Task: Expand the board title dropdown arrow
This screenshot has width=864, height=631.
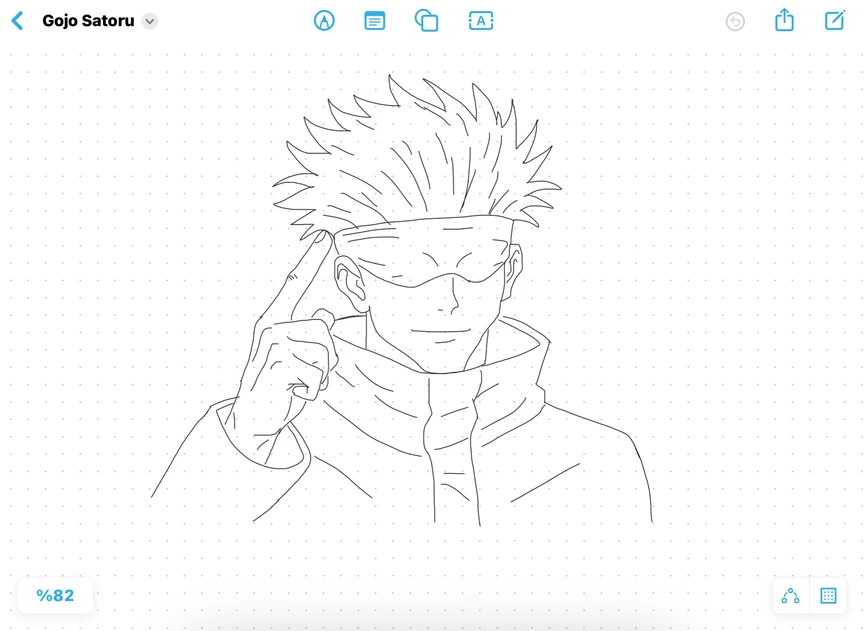Action: click(x=149, y=21)
